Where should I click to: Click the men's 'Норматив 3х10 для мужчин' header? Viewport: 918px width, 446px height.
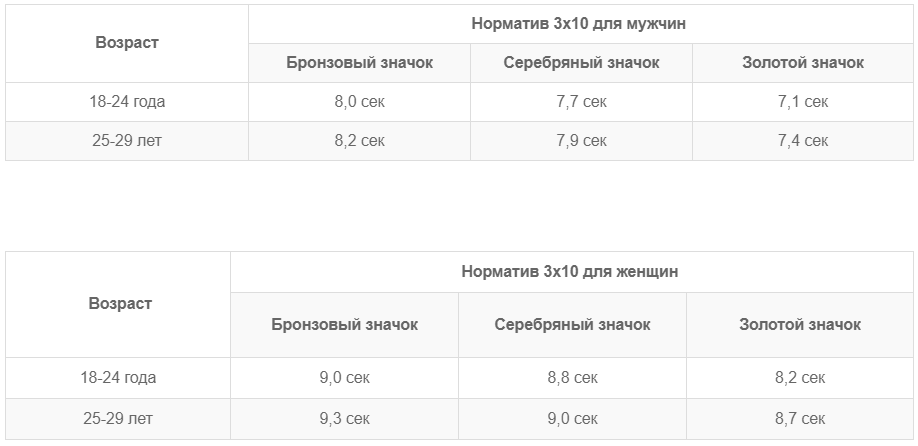coord(578,24)
